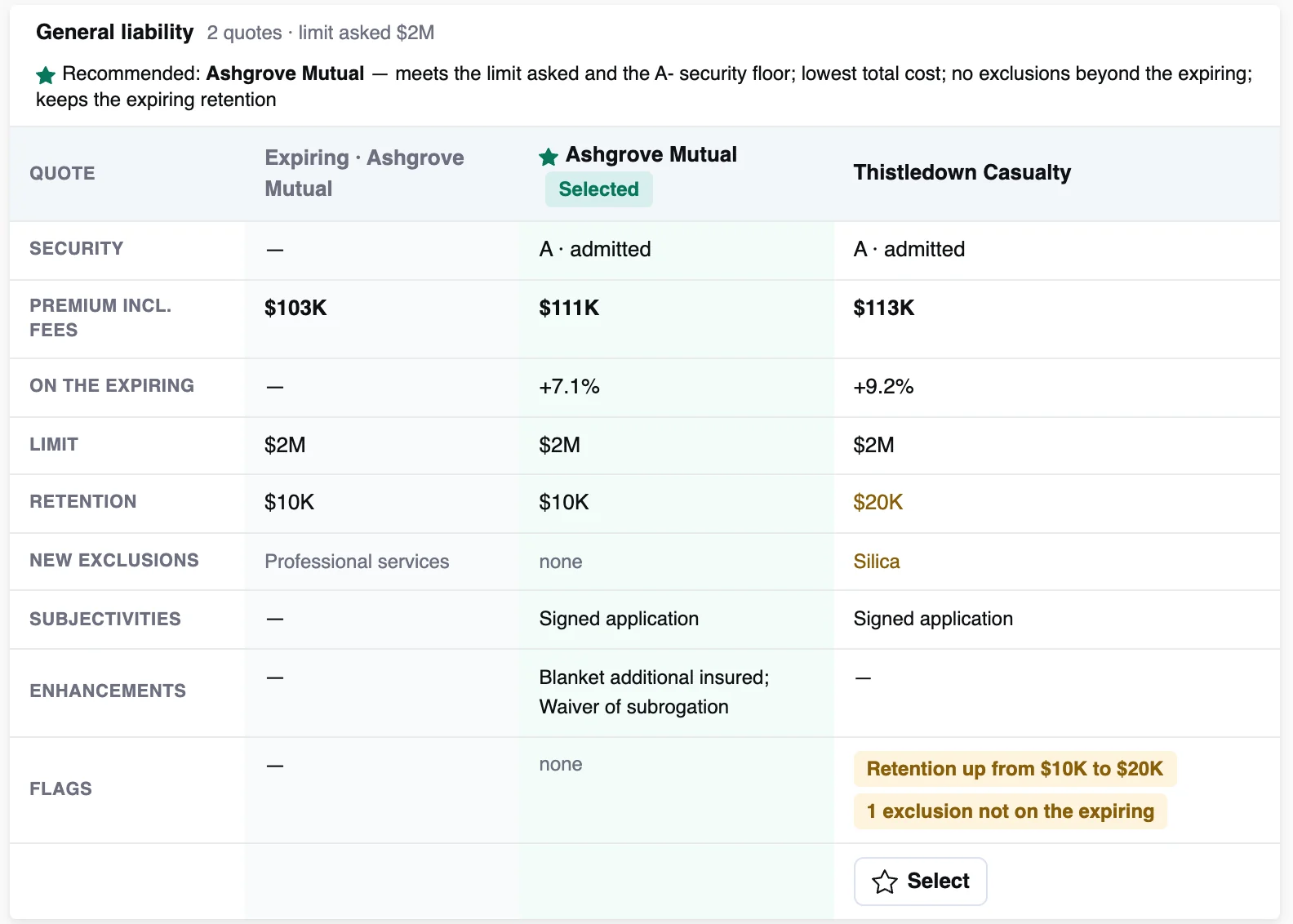Click the "+7.1%" change value
The image size is (1293, 924).
569,386
